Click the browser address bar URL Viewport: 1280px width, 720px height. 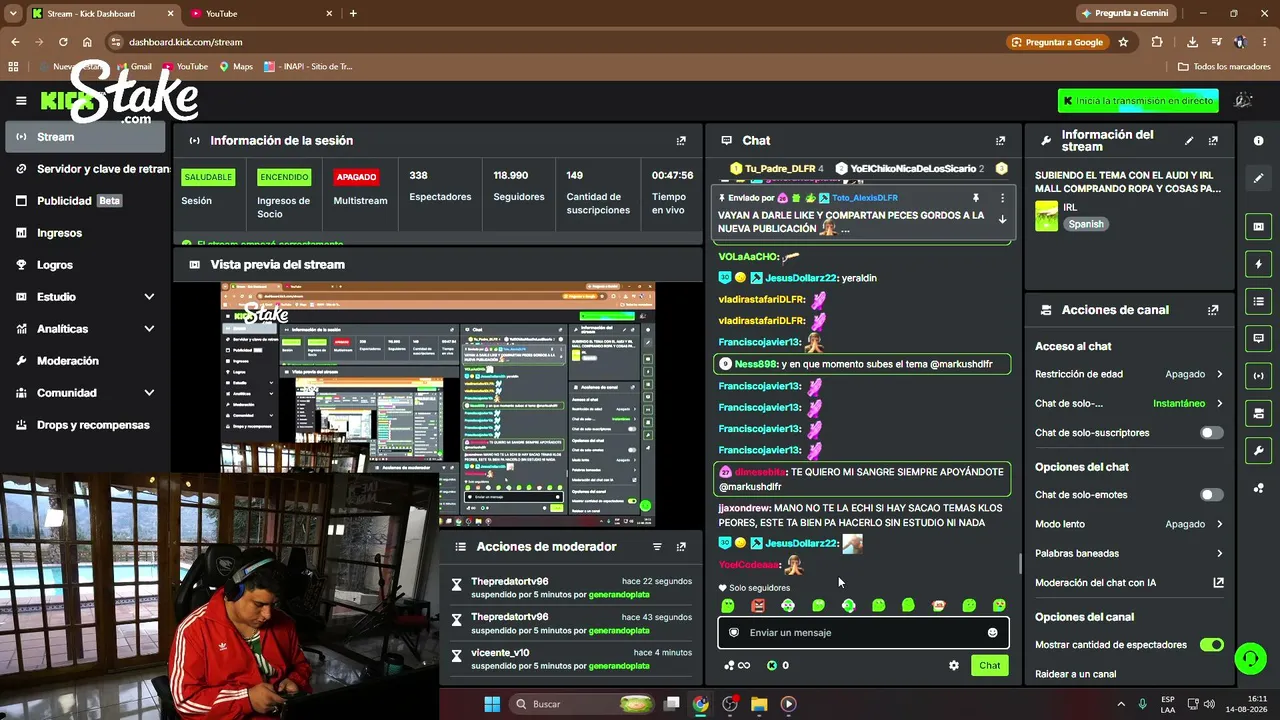pyautogui.click(x=186, y=42)
